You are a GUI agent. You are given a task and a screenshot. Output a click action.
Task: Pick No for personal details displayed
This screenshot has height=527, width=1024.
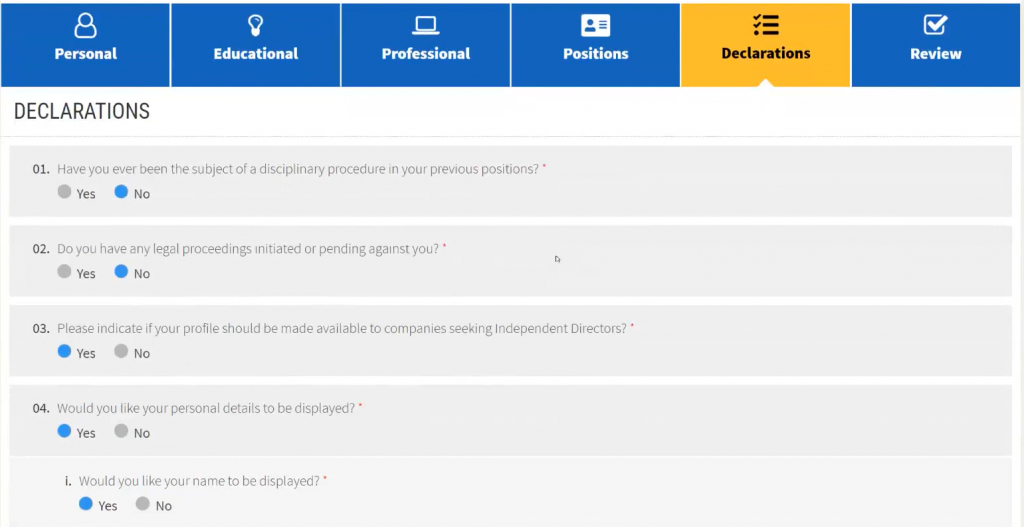121,432
